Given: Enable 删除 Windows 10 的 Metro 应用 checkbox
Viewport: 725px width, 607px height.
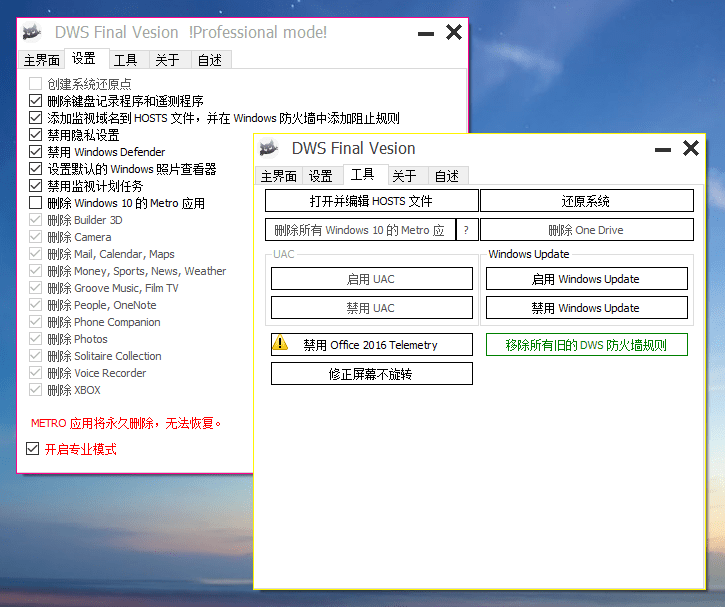Looking at the screenshot, I should pos(36,203).
